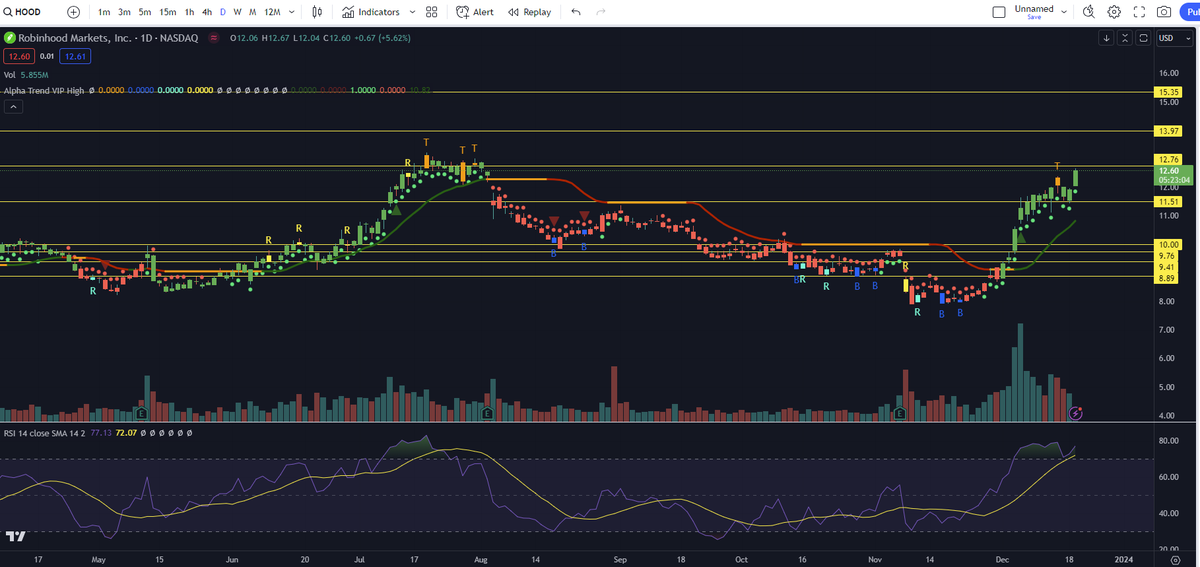
Task: Click the 15.35 horizontal line price label
Action: coord(1168,91)
